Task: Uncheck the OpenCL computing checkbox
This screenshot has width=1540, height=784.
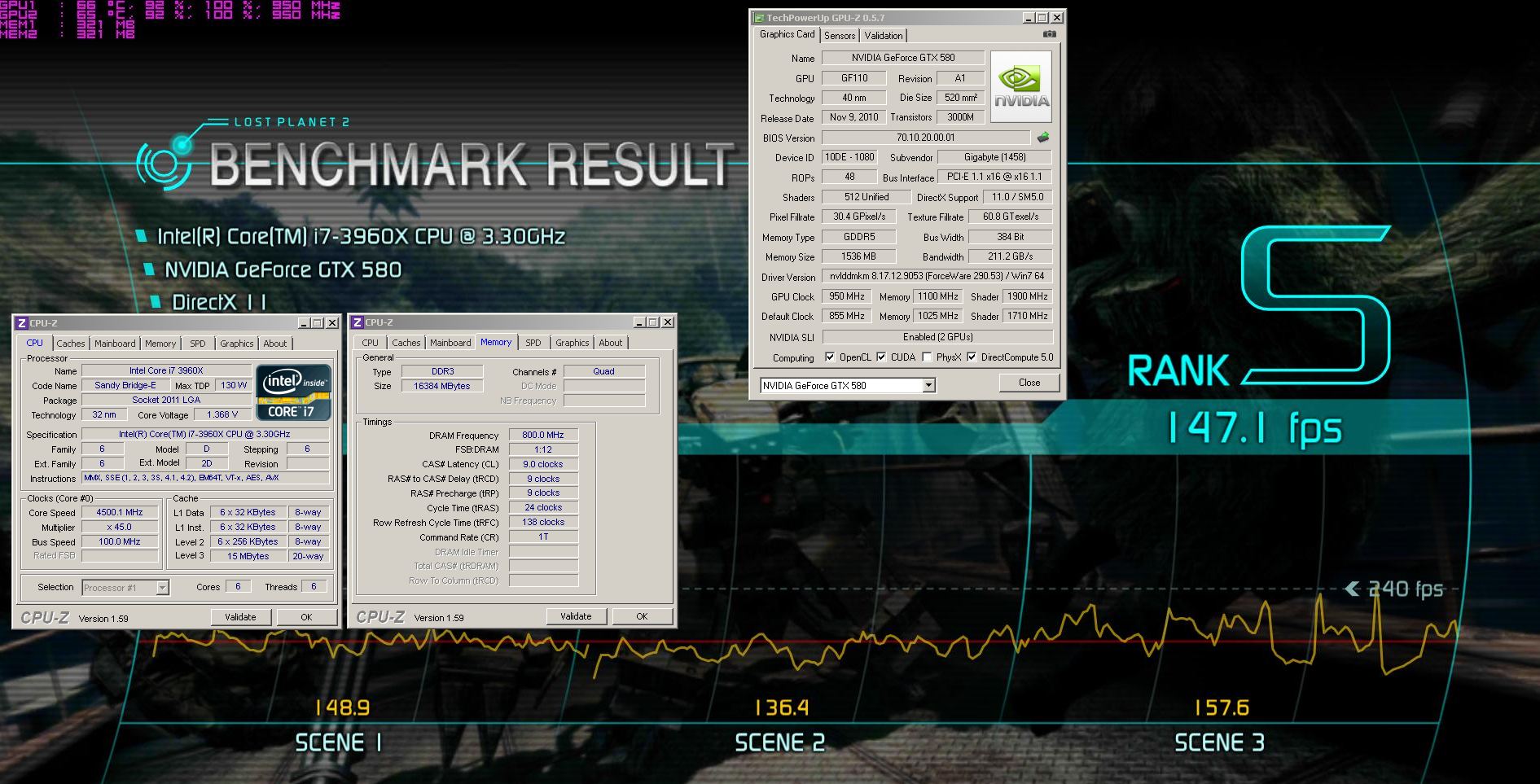Action: tap(829, 357)
